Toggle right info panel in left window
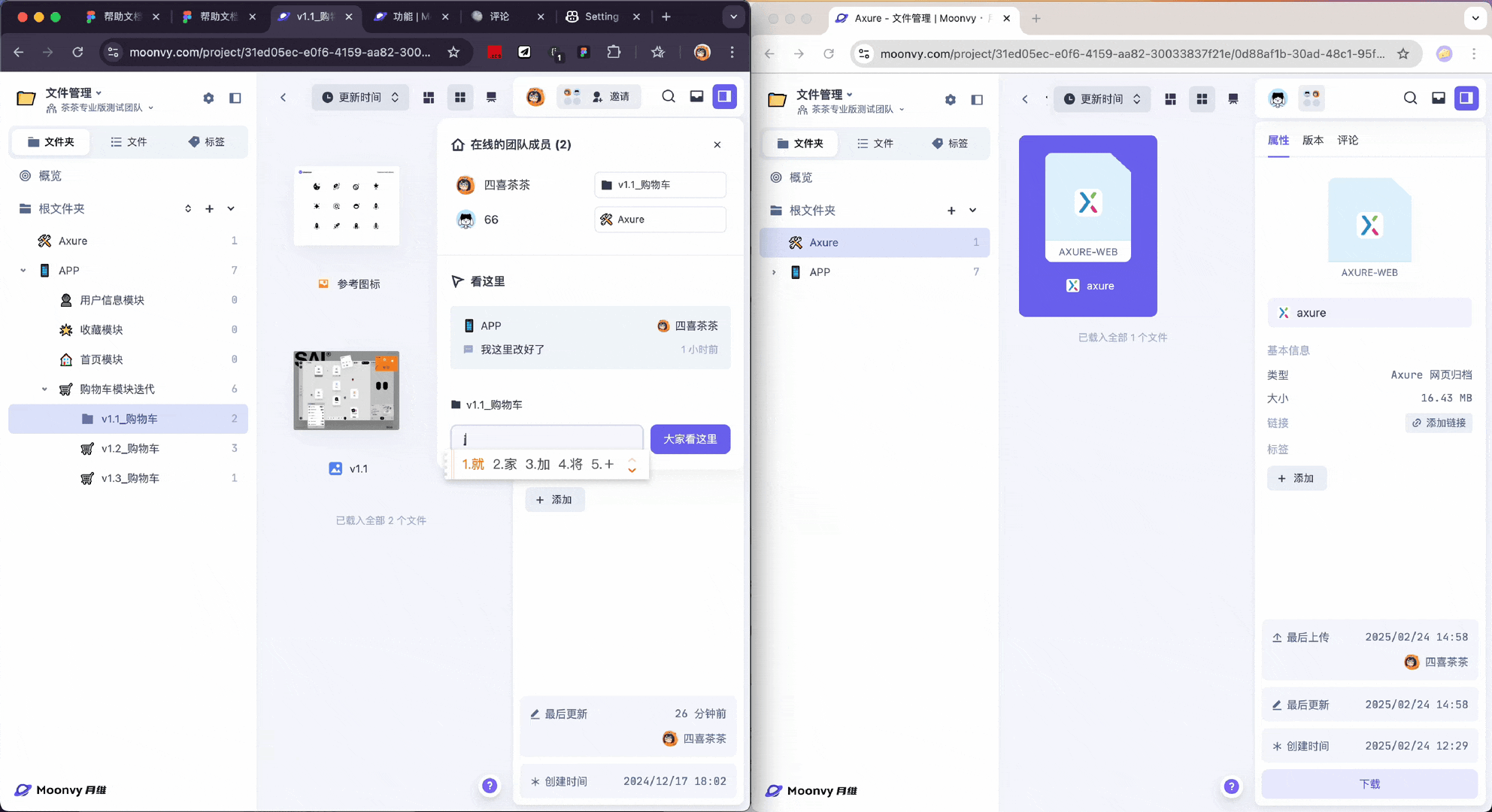The image size is (1492, 812). [724, 97]
